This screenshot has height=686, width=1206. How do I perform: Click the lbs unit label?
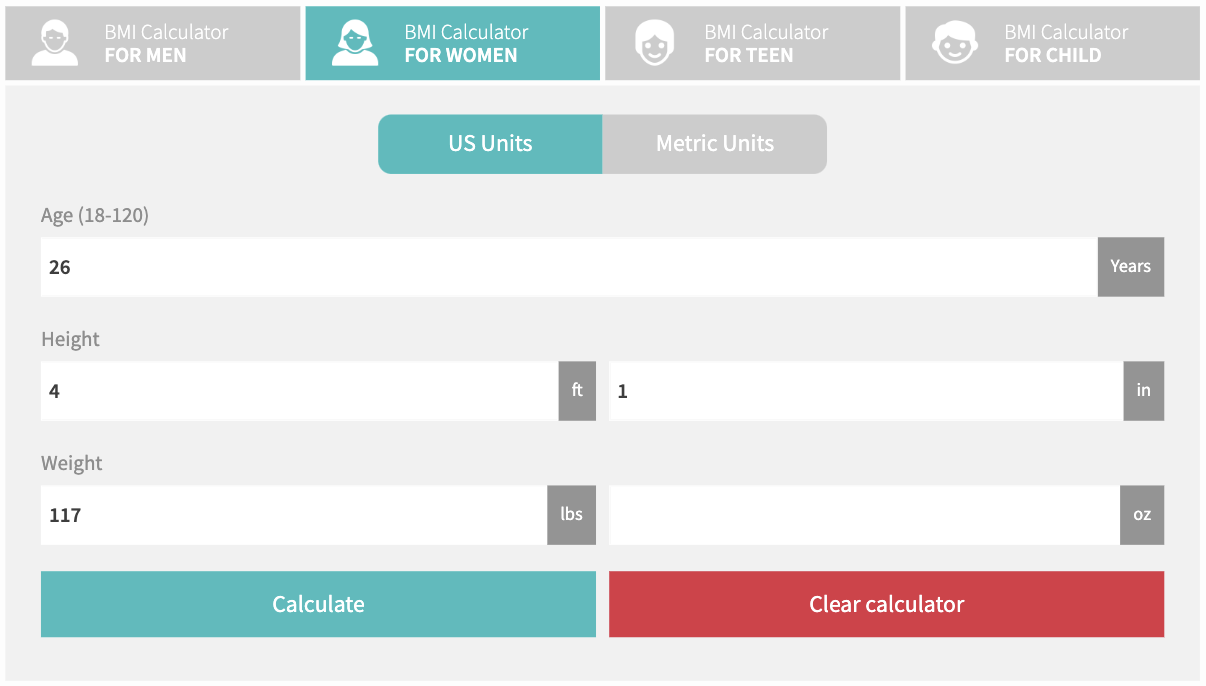click(x=572, y=515)
